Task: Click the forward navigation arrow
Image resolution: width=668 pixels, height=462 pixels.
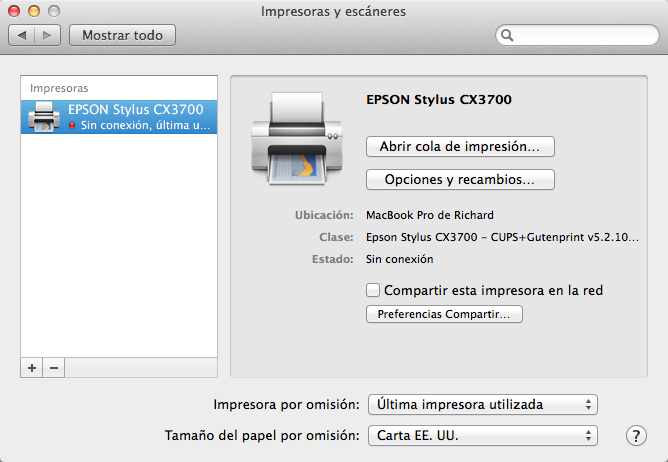Action: (x=47, y=35)
